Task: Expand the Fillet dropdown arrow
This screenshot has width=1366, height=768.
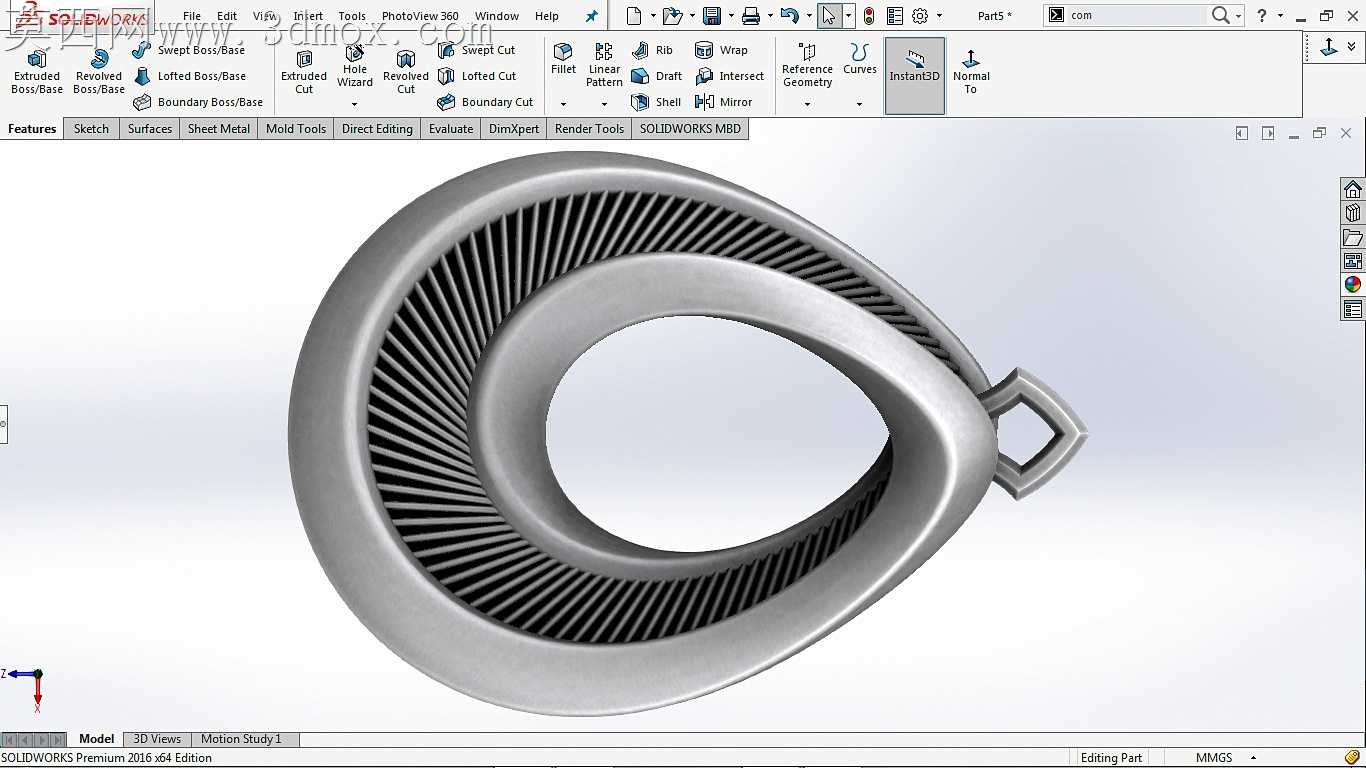Action: click(563, 104)
